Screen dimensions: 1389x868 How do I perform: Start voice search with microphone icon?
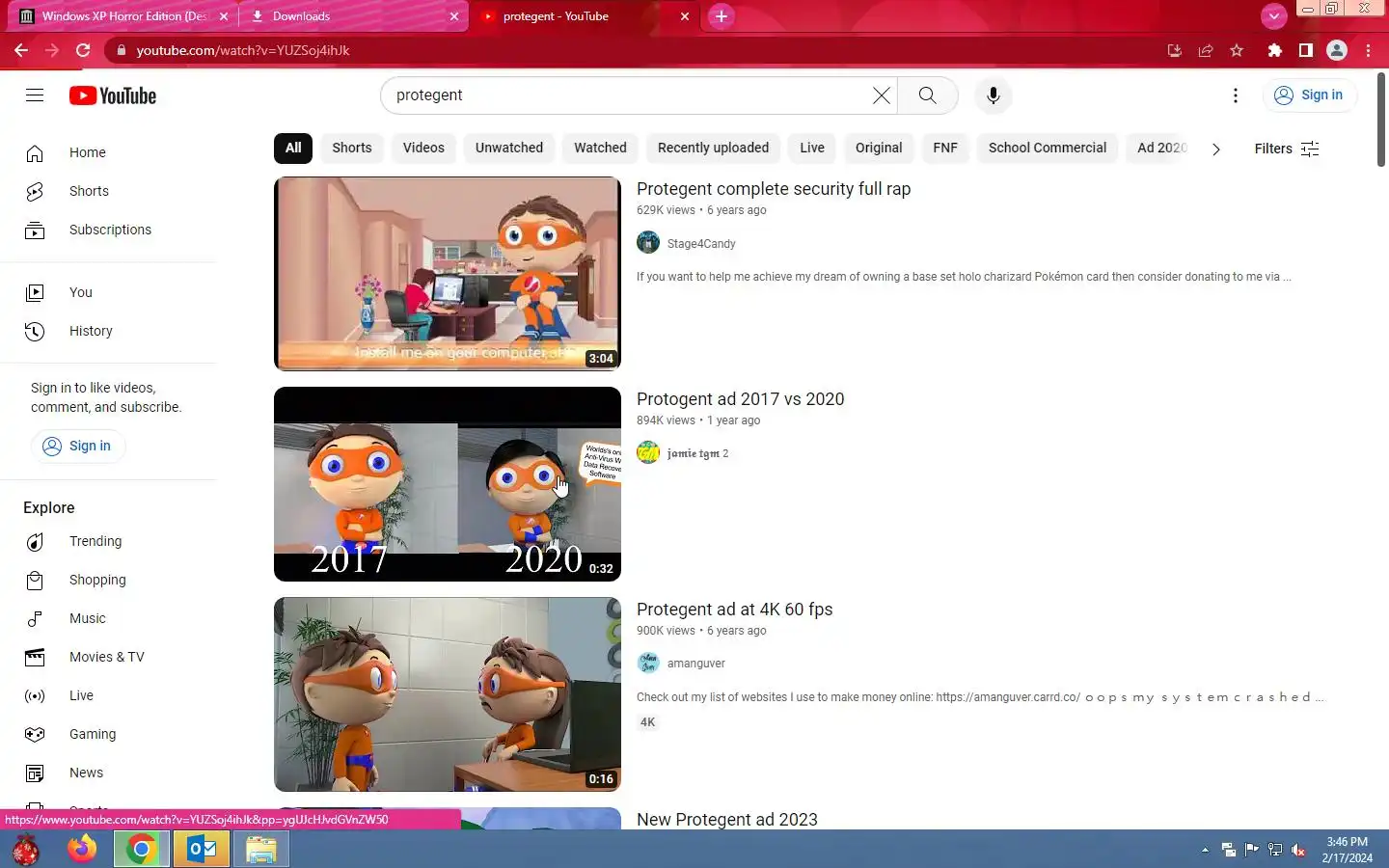tap(993, 95)
